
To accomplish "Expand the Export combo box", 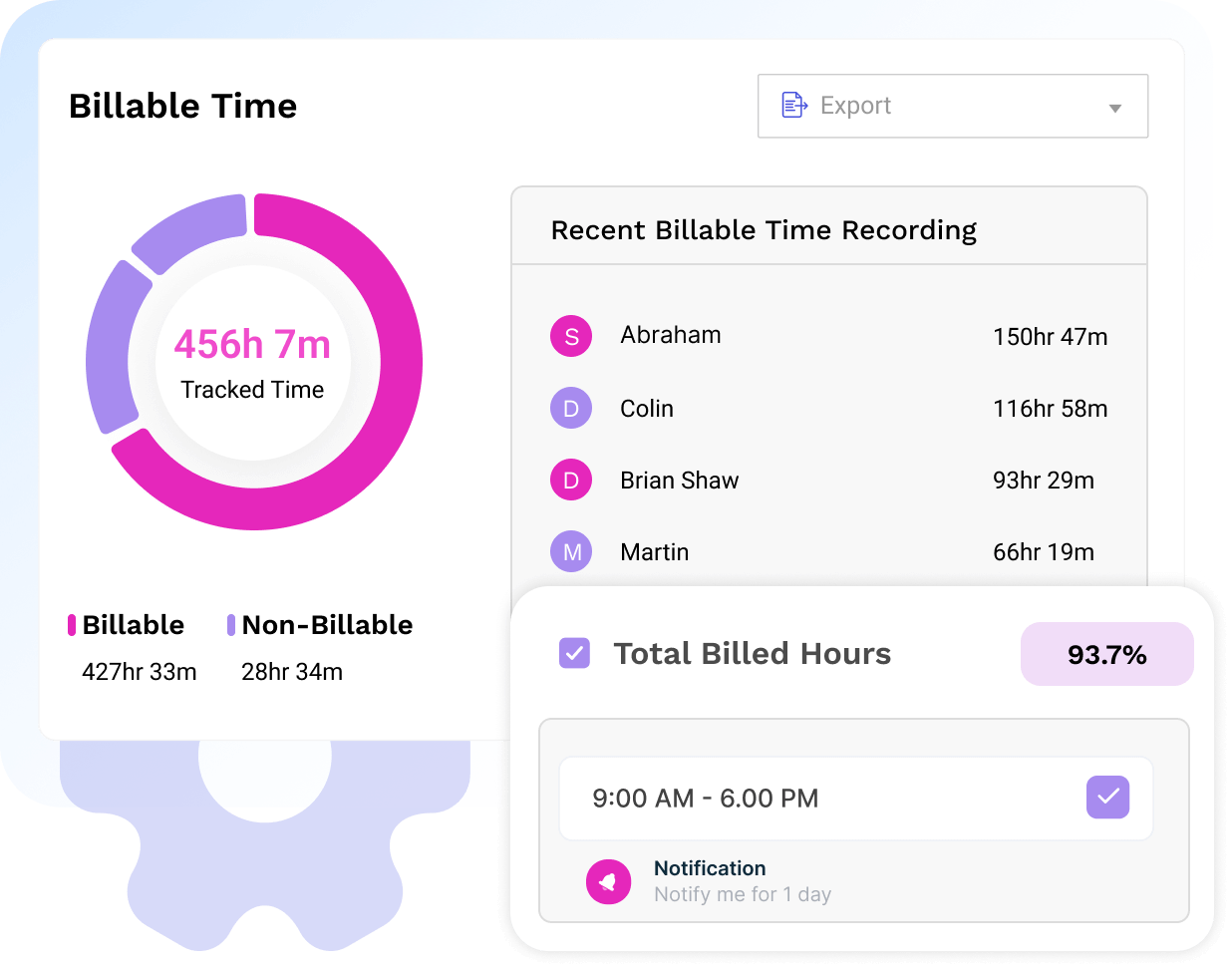I will pos(952,106).
